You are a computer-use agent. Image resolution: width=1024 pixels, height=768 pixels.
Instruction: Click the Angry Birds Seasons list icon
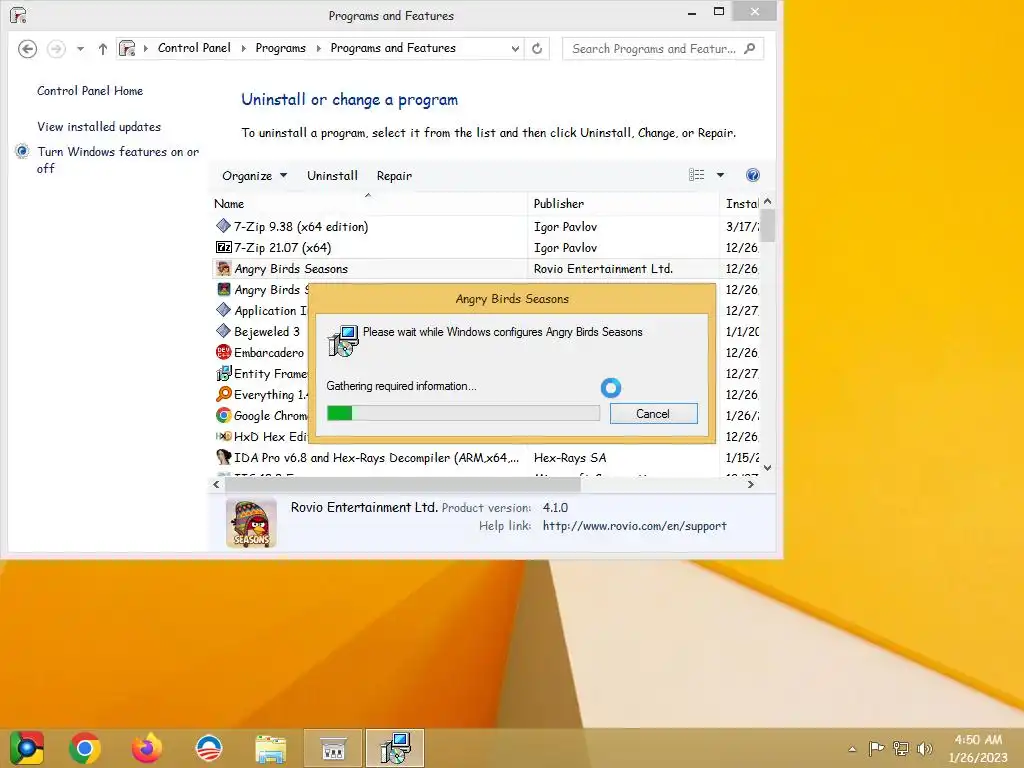[223, 268]
